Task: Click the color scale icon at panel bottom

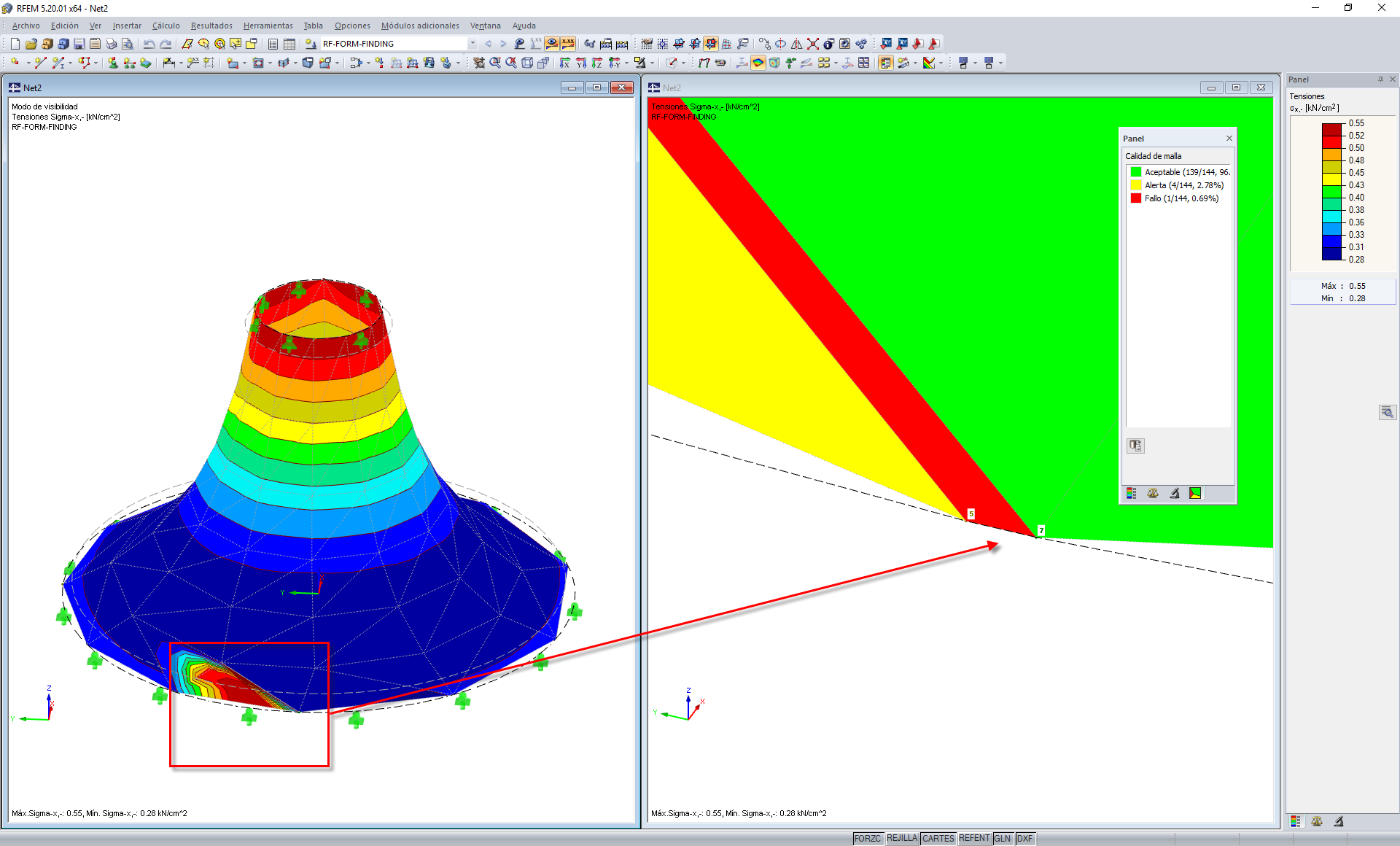Action: 1296,821
